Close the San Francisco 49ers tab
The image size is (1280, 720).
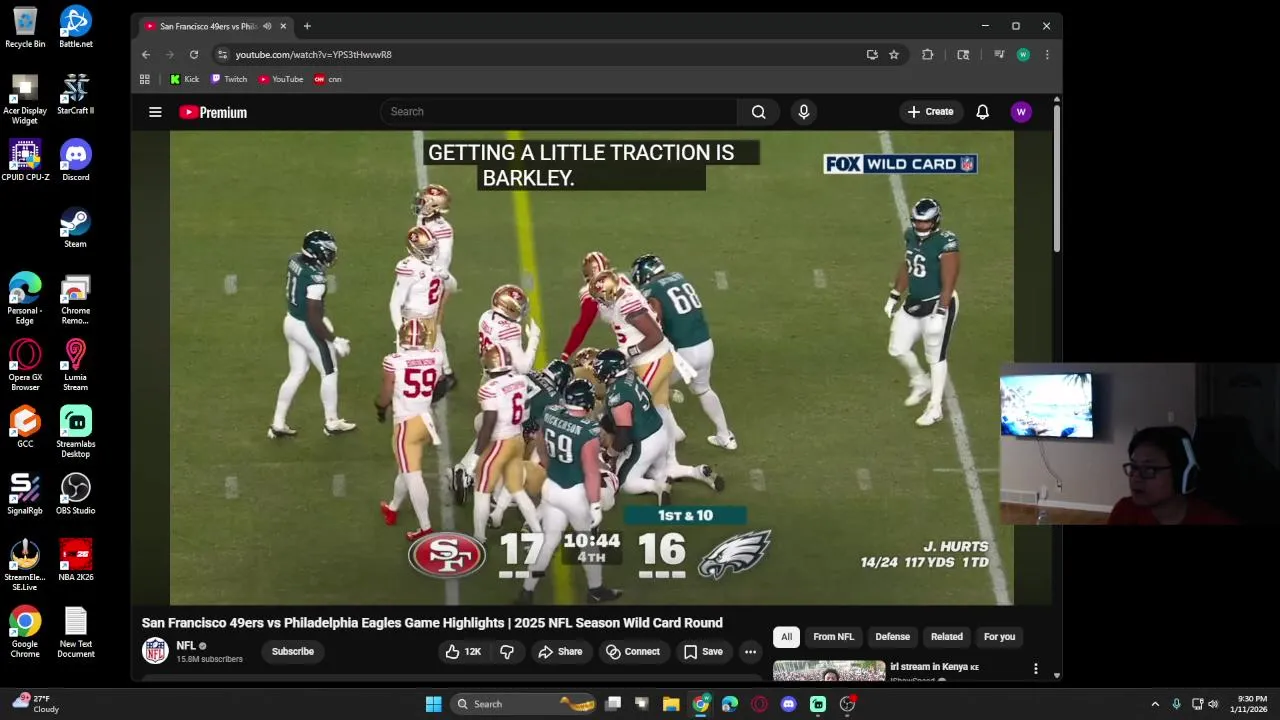[x=283, y=26]
